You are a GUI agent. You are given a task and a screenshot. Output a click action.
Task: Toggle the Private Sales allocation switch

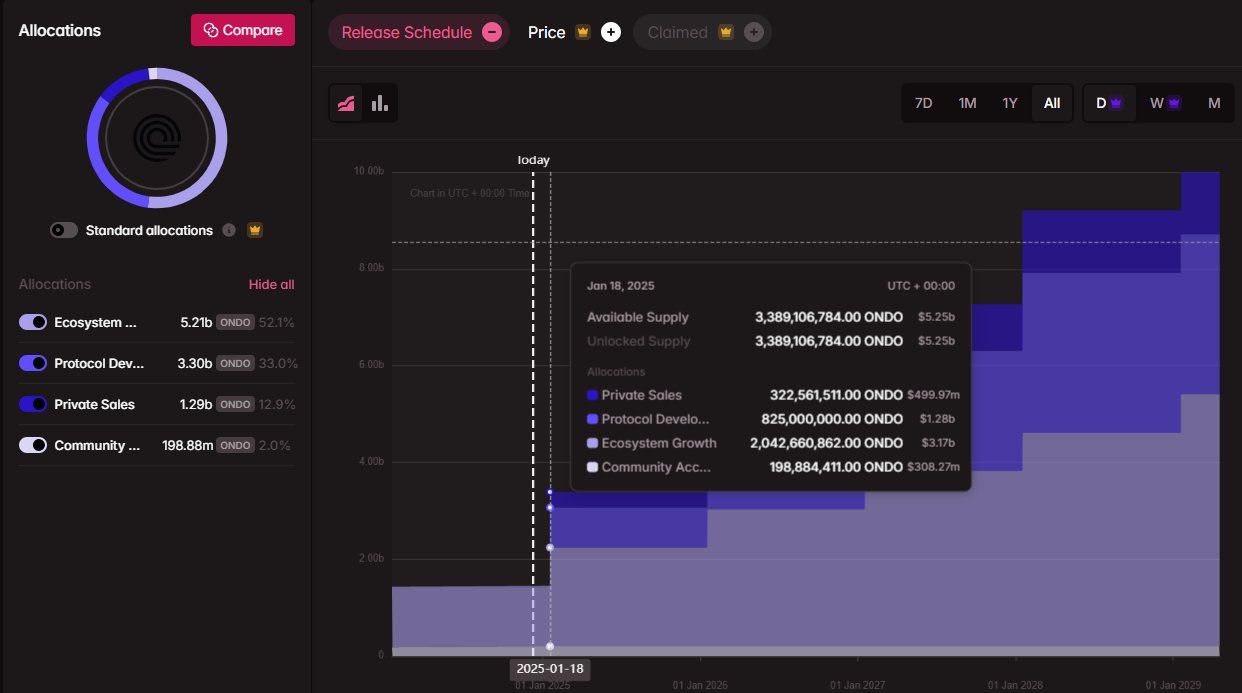tap(33, 404)
